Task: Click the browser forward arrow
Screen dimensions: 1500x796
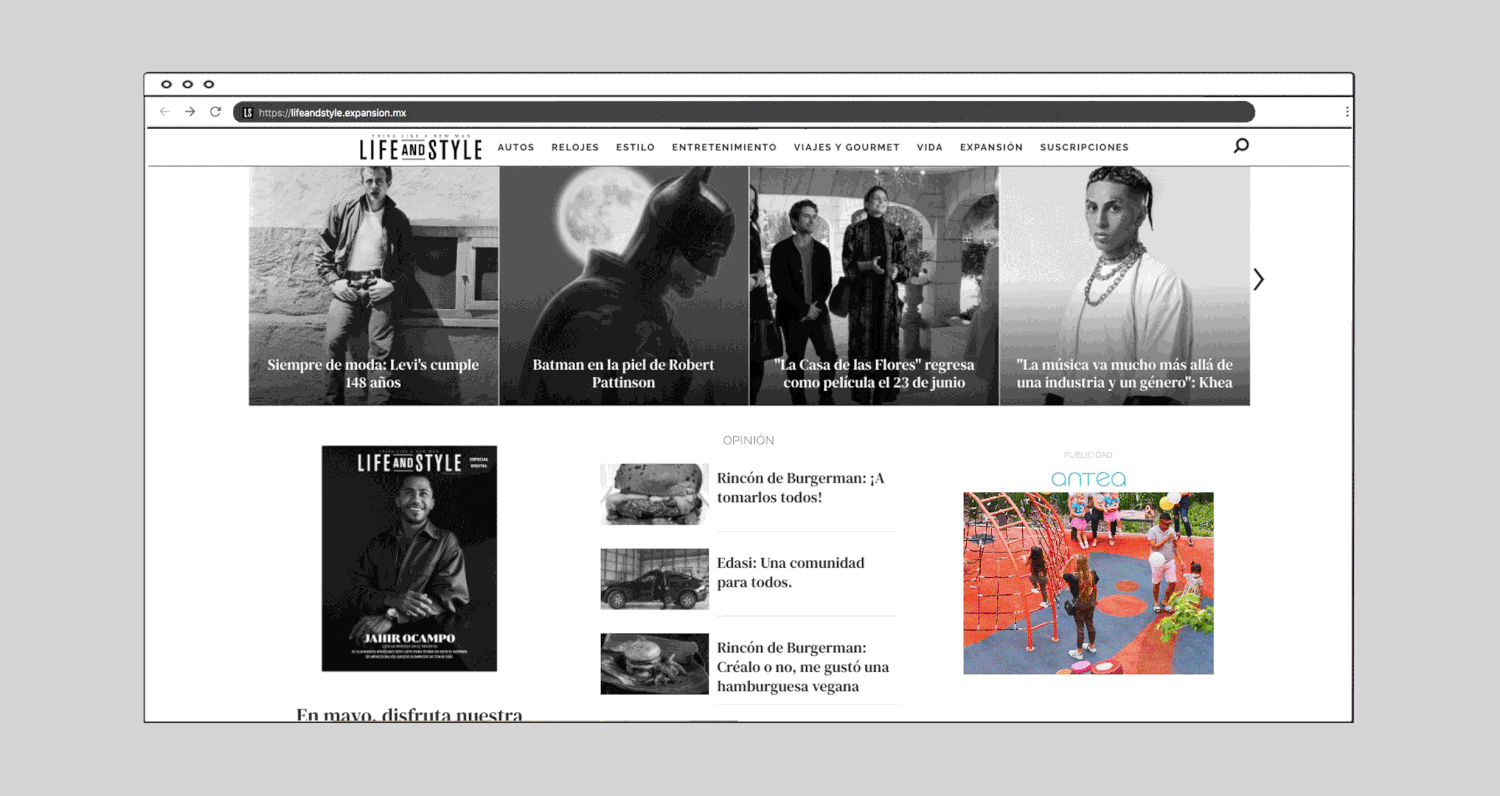Action: [x=190, y=112]
